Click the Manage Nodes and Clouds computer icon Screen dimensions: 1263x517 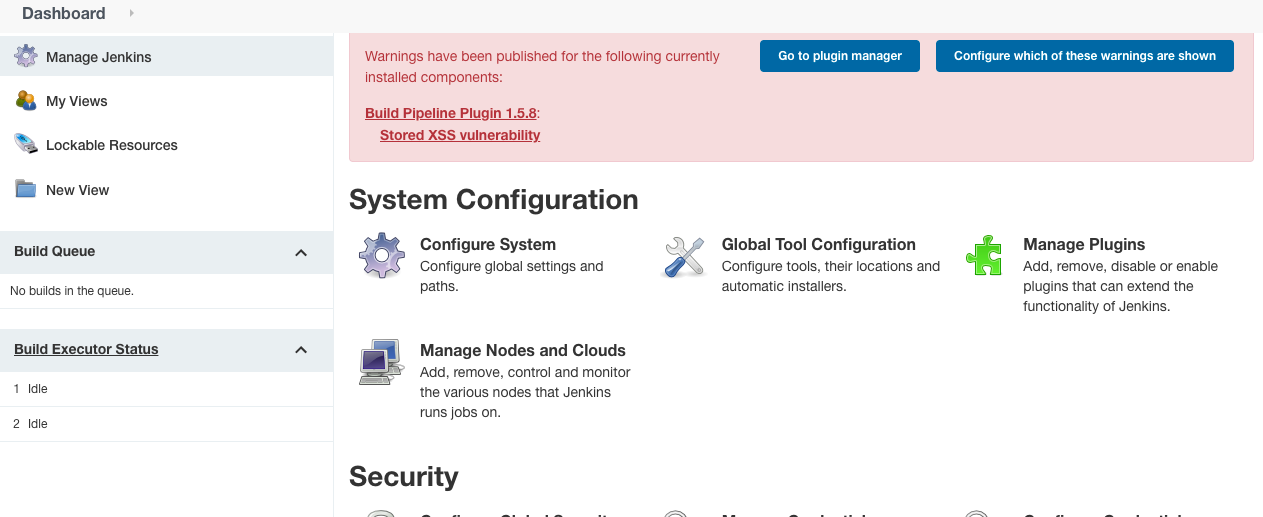(x=381, y=362)
